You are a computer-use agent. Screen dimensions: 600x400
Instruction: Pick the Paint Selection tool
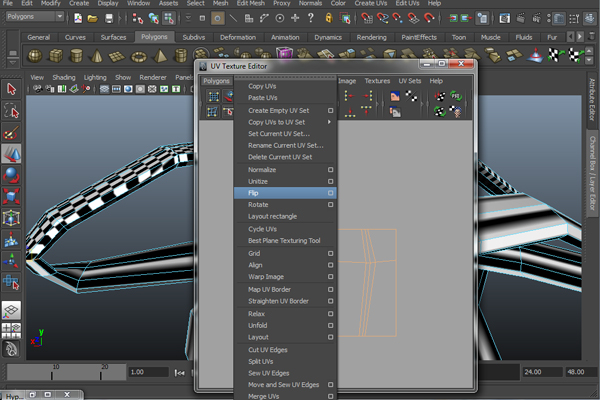[x=11, y=133]
